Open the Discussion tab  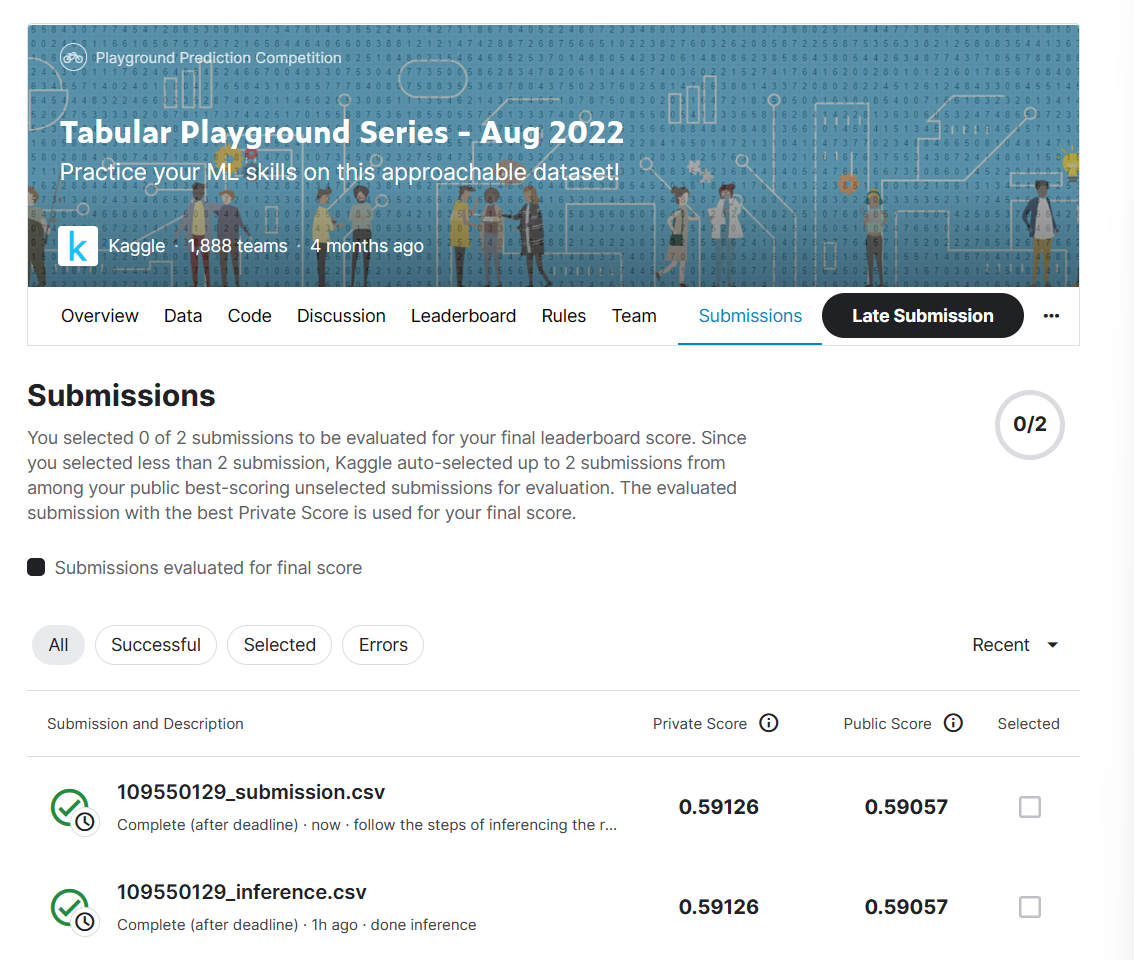pyautogui.click(x=341, y=315)
